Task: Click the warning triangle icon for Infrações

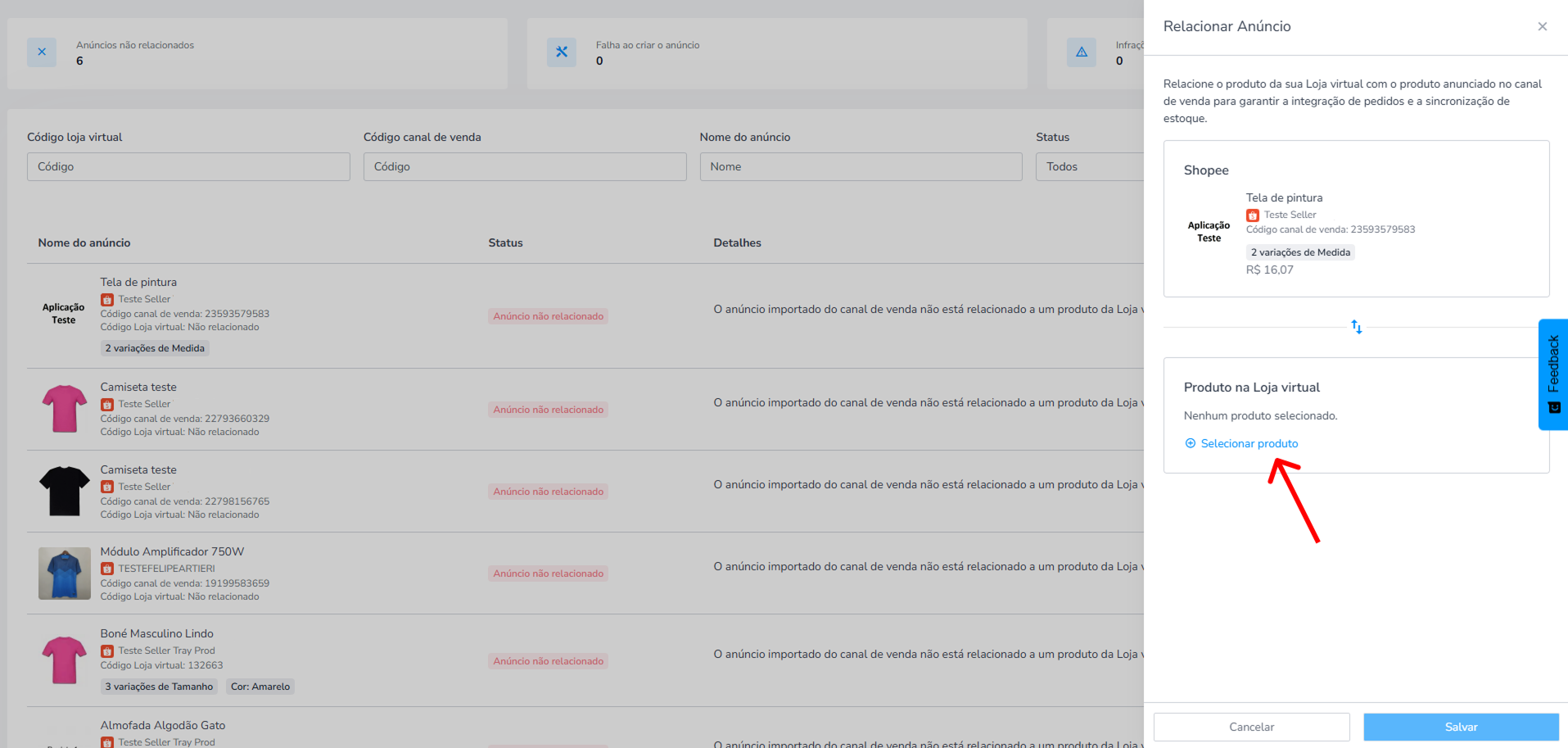Action: [1082, 52]
